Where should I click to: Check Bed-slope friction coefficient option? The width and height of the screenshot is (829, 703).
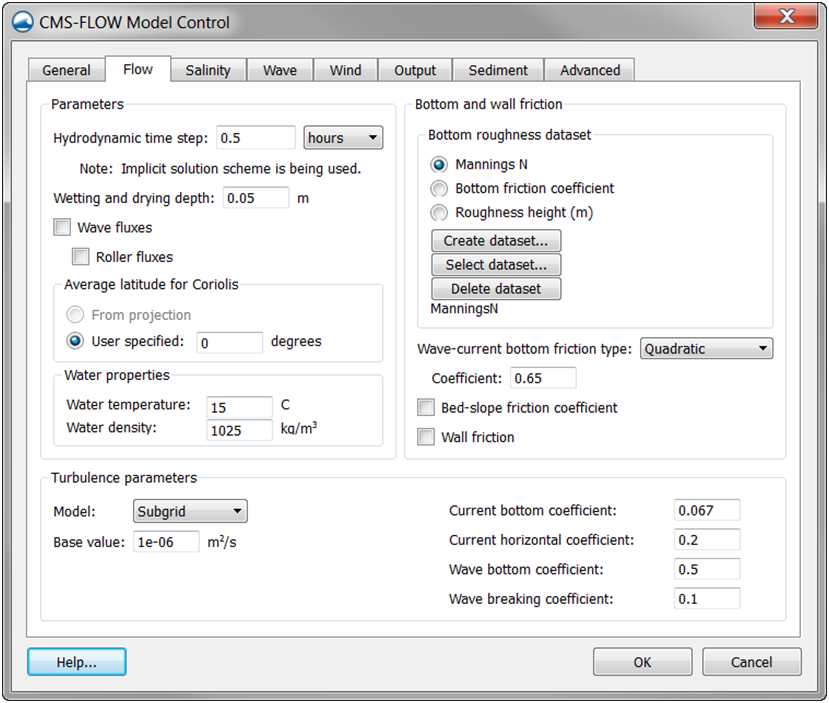click(x=426, y=408)
